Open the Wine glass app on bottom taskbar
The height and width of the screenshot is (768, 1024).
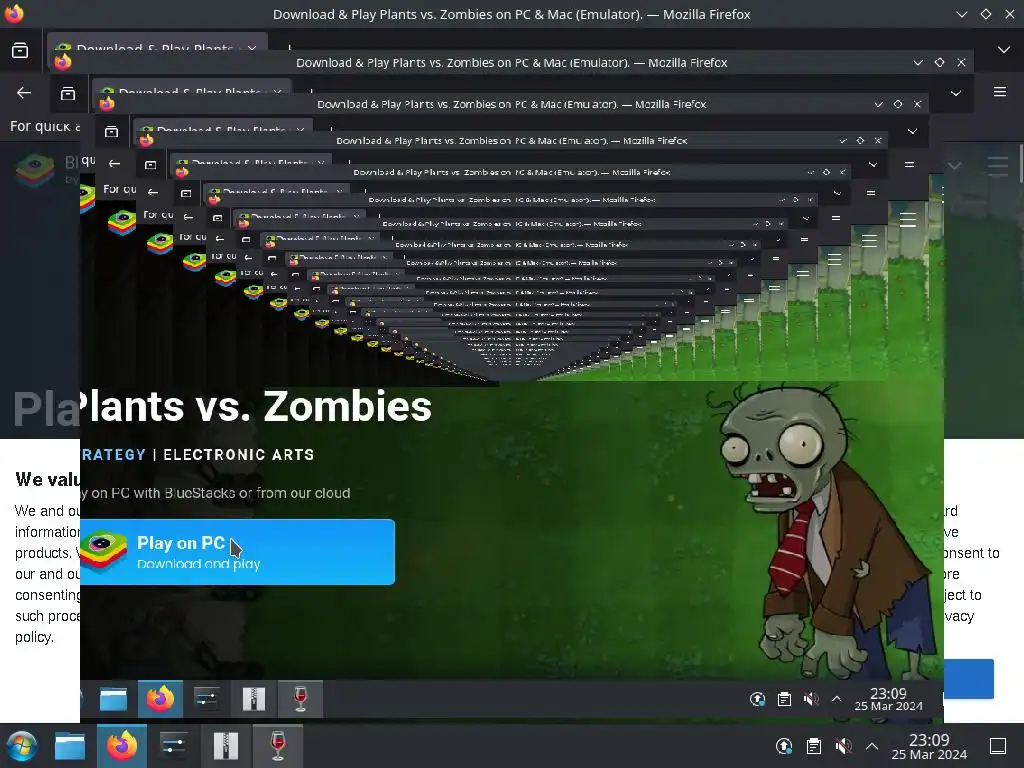coord(278,746)
